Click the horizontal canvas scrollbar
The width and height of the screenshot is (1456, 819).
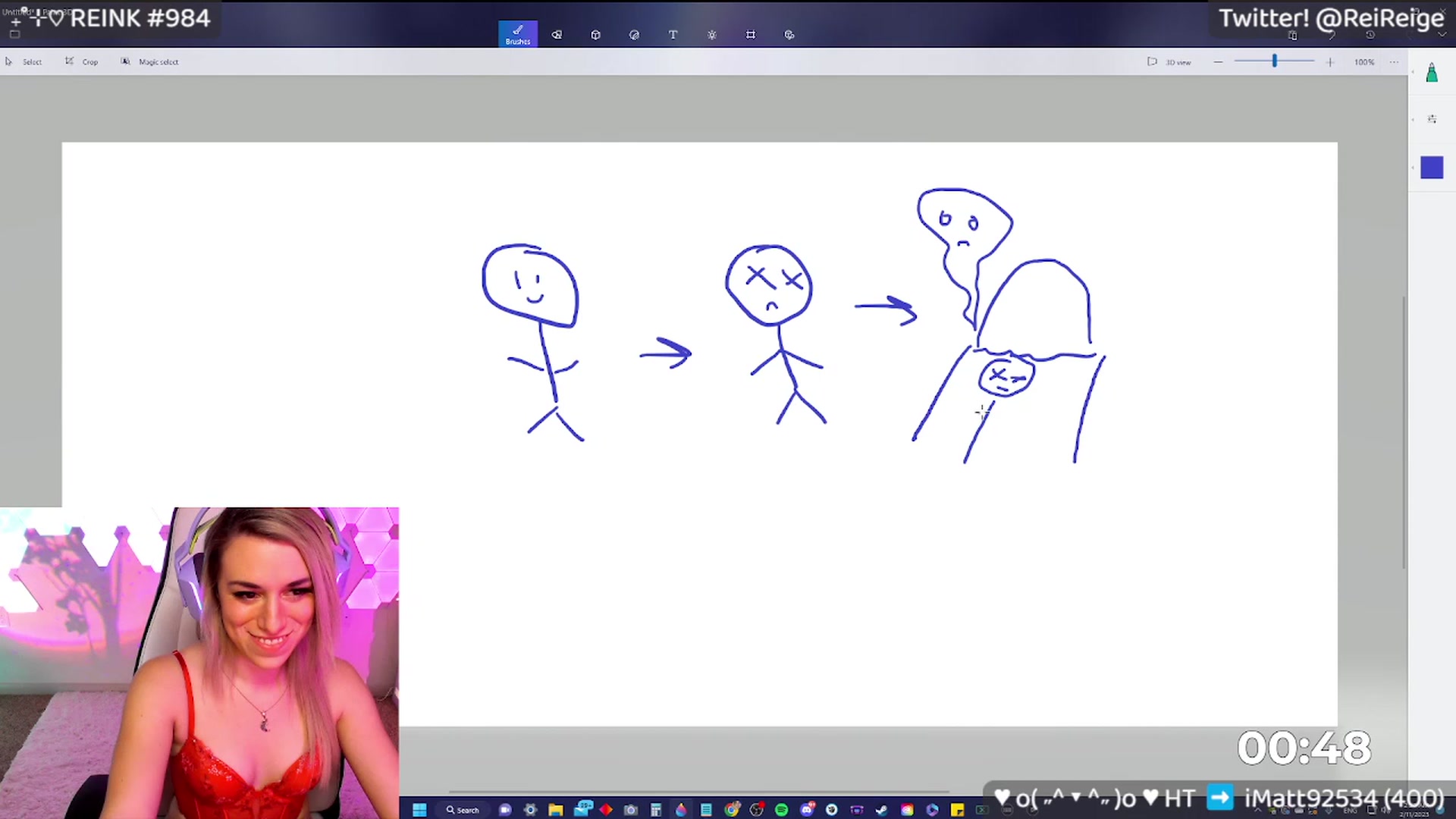coord(699,792)
